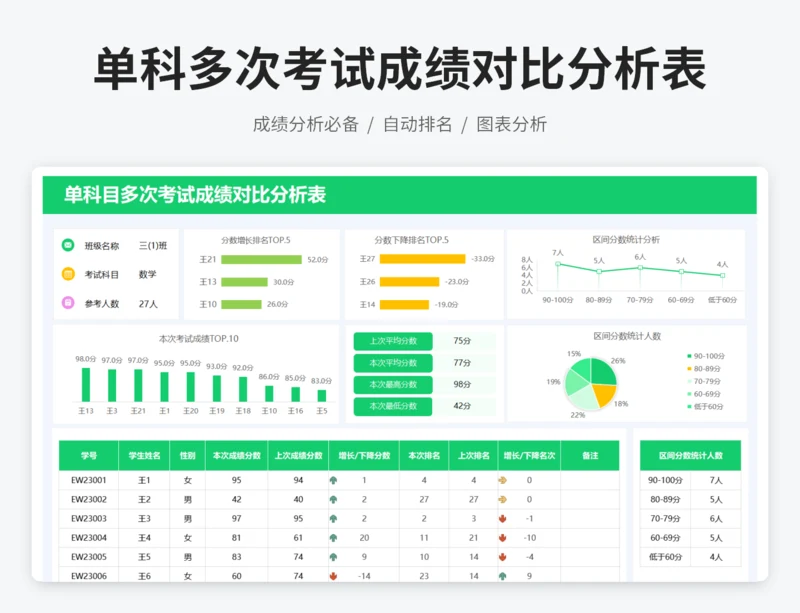
Task: Click the 区间分数统计人数 table header
Action: 690,455
